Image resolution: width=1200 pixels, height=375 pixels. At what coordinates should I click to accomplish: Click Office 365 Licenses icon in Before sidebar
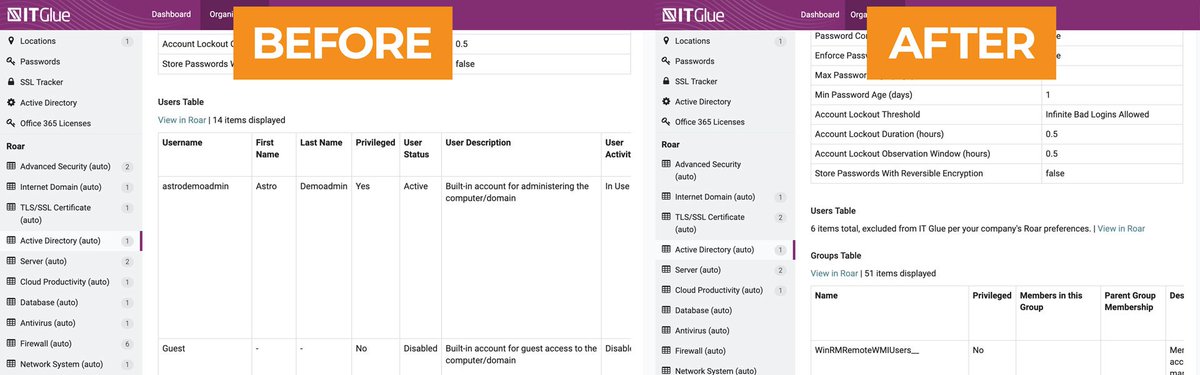tap(11, 123)
